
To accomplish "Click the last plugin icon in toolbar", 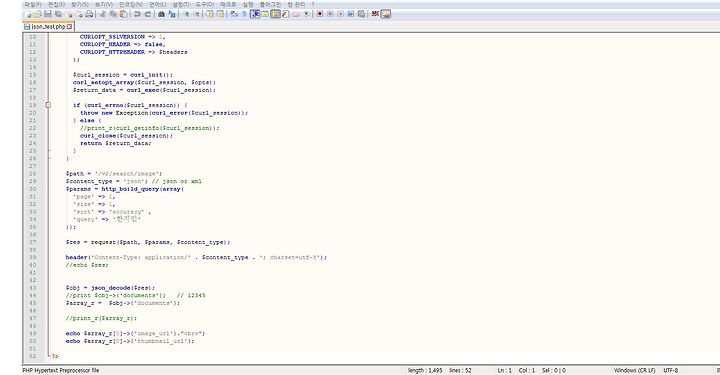I will [385, 14].
